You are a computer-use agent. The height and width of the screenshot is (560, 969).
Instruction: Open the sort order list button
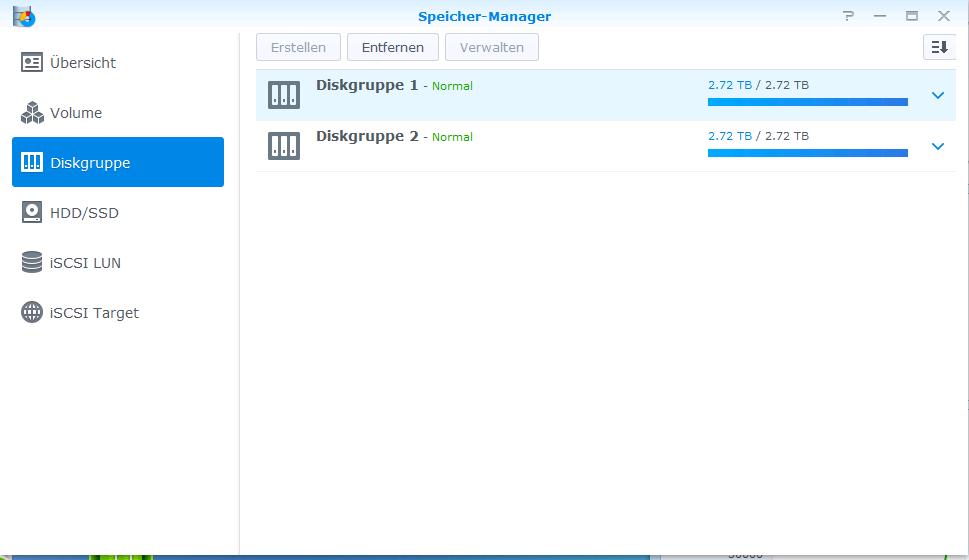click(x=939, y=47)
